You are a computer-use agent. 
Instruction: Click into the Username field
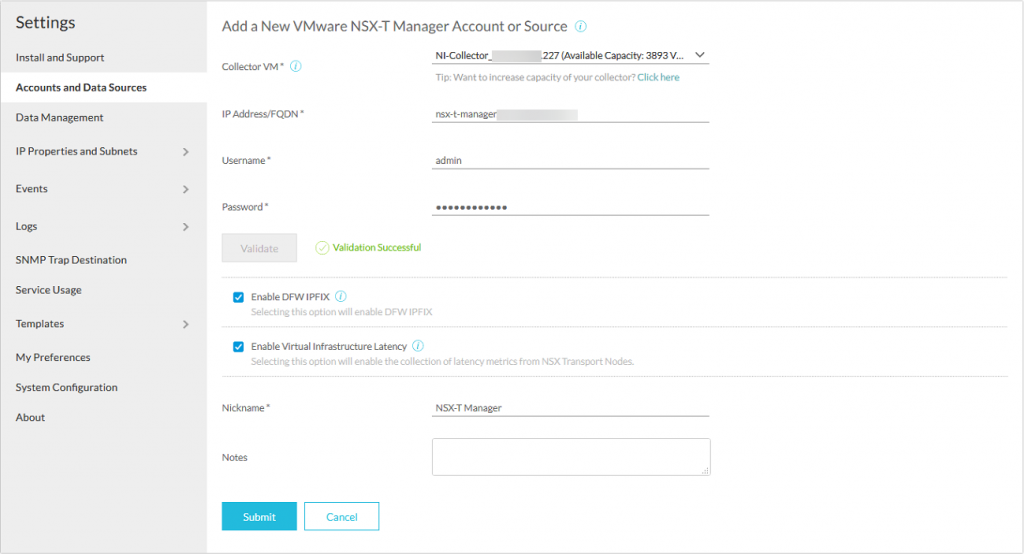570,161
